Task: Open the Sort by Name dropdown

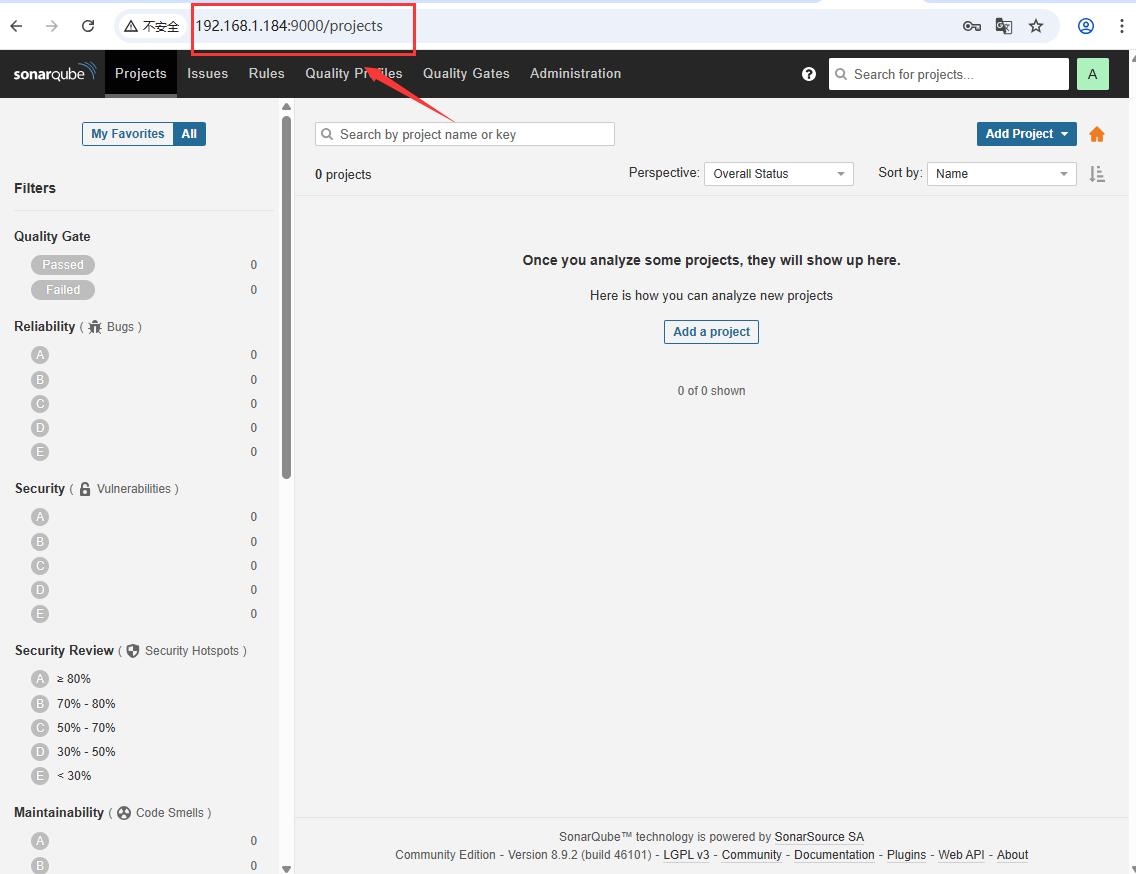Action: [x=1001, y=173]
